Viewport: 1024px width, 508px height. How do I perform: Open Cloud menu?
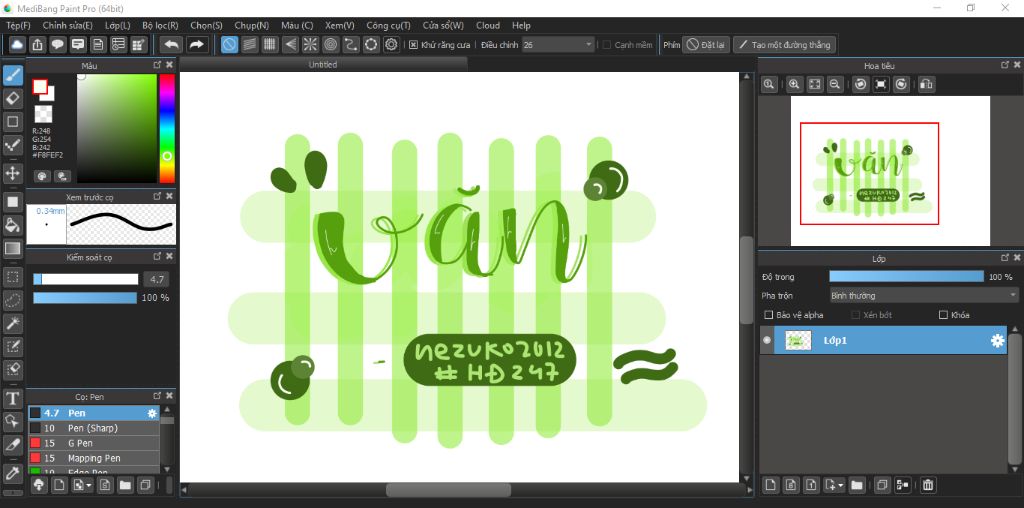click(x=488, y=25)
